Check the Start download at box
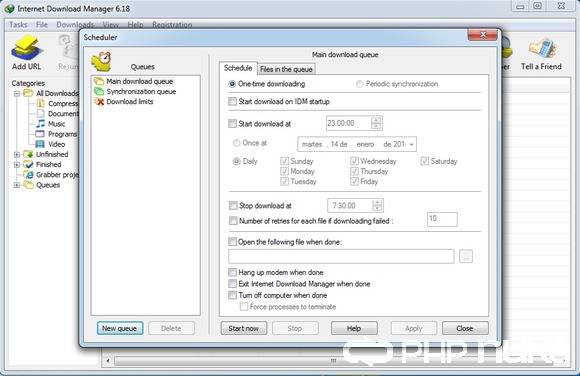Viewport: 580px width, 376px height. point(232,124)
